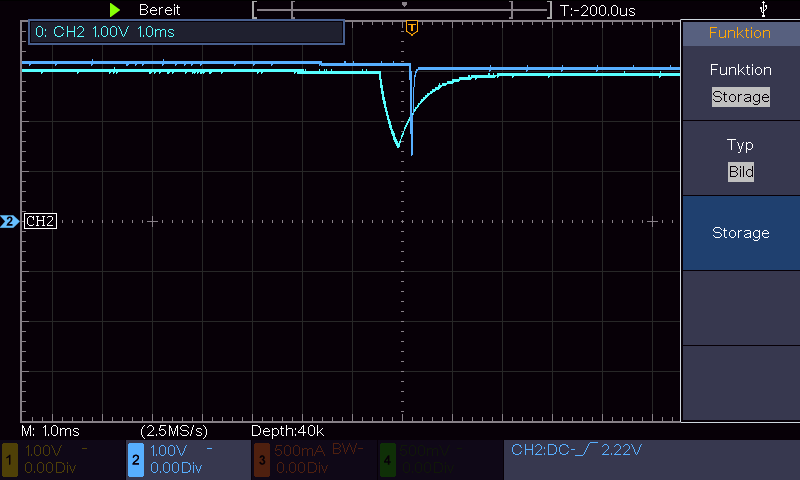Image resolution: width=800 pixels, height=480 pixels.
Task: Click the highlighted Storage save button
Action: [740, 233]
